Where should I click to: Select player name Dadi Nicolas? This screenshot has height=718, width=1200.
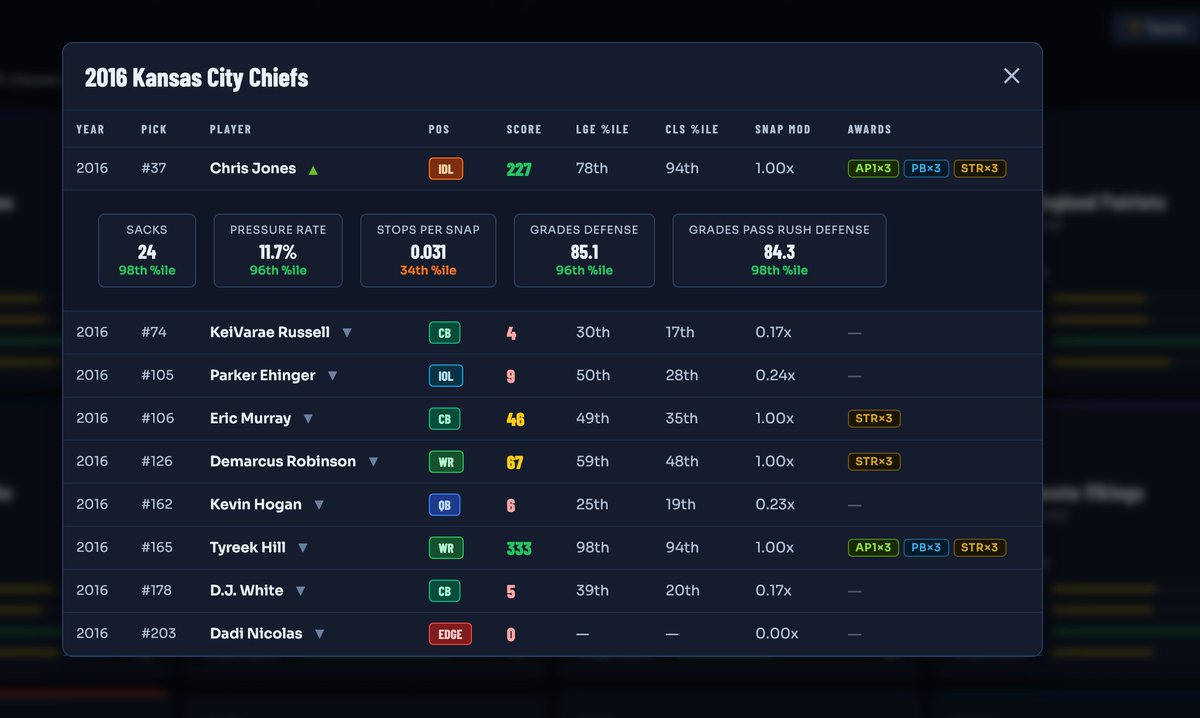(x=256, y=633)
